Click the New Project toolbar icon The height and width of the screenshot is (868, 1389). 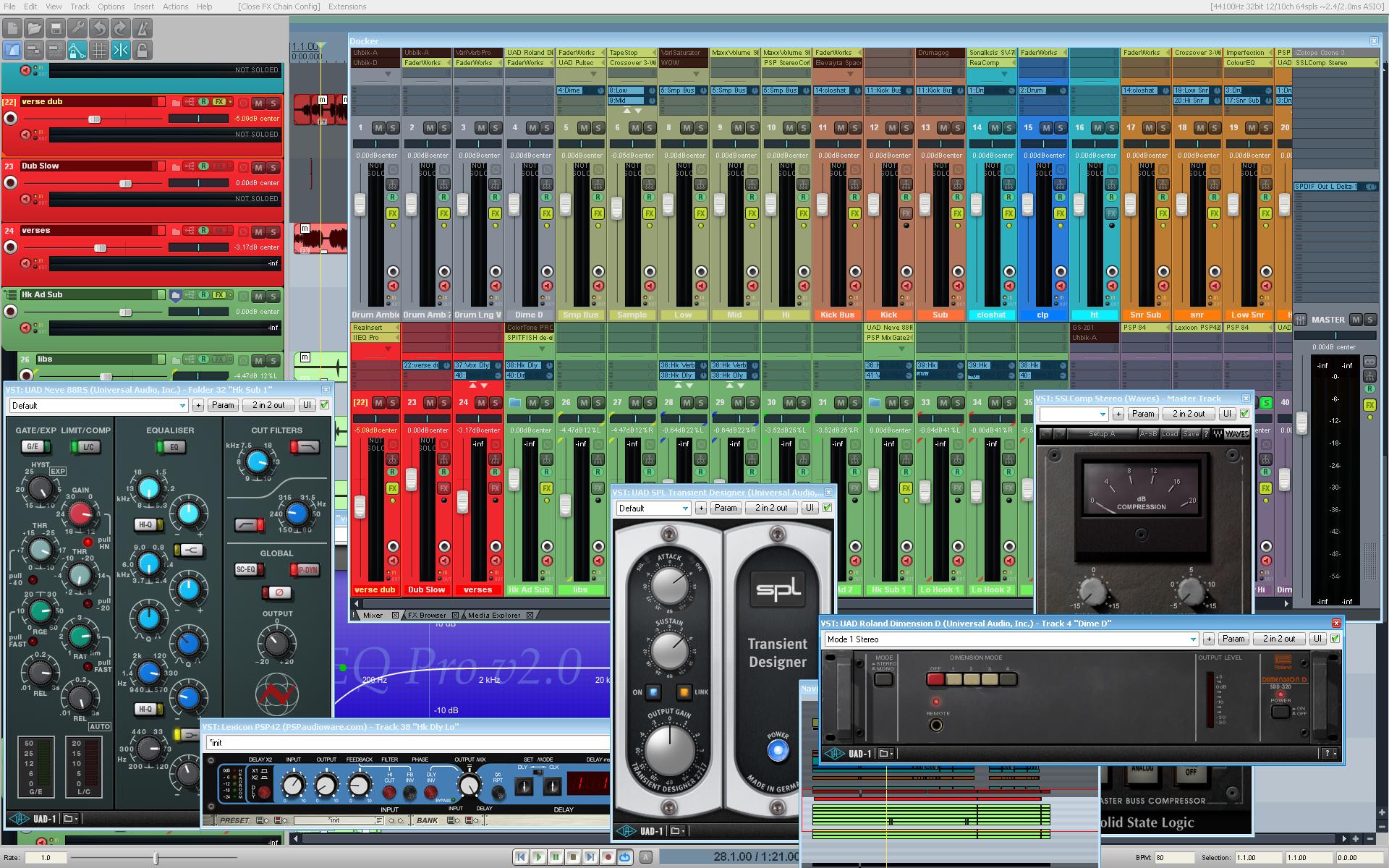tap(12, 29)
